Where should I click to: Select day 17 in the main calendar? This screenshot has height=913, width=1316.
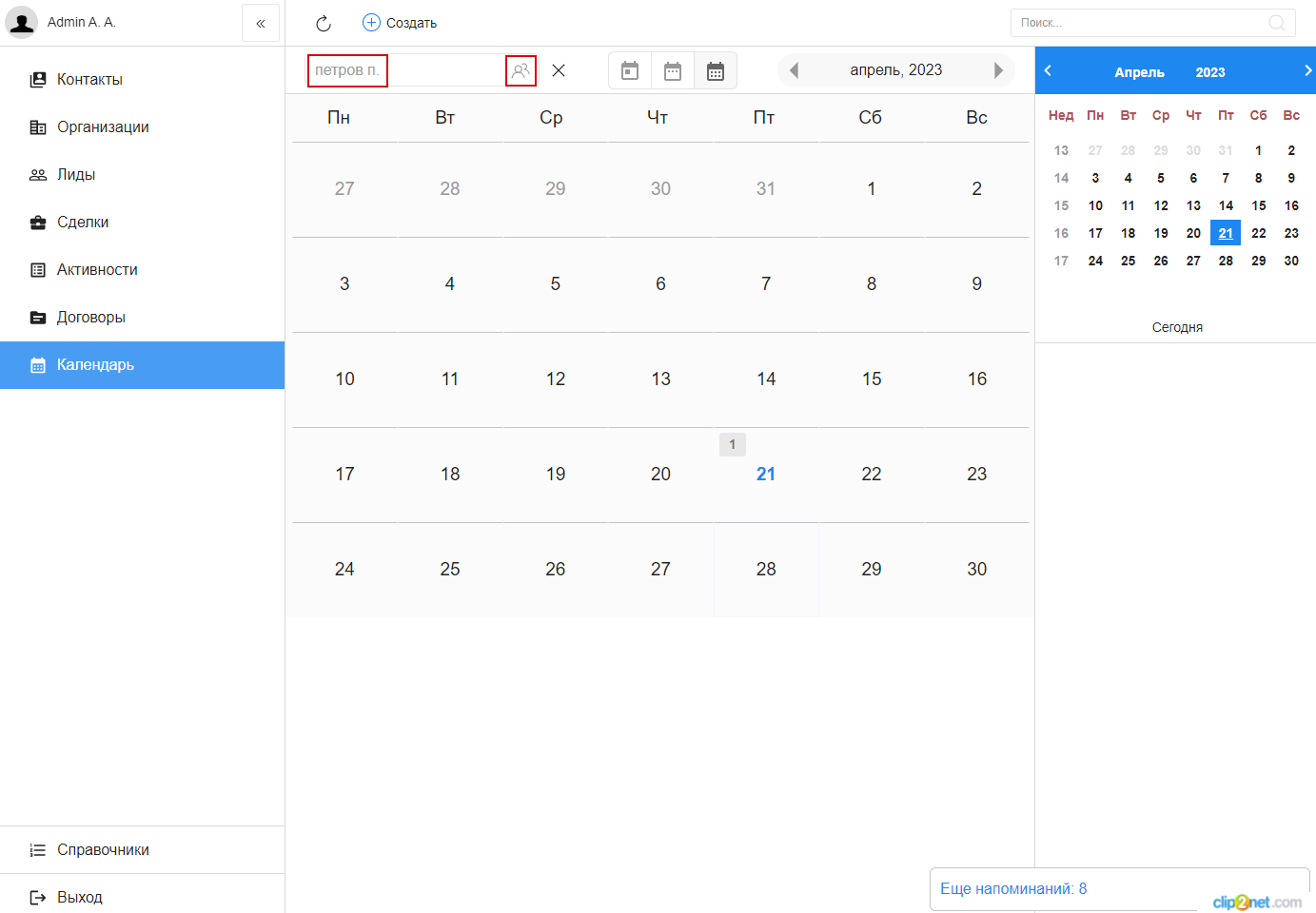pos(344,475)
